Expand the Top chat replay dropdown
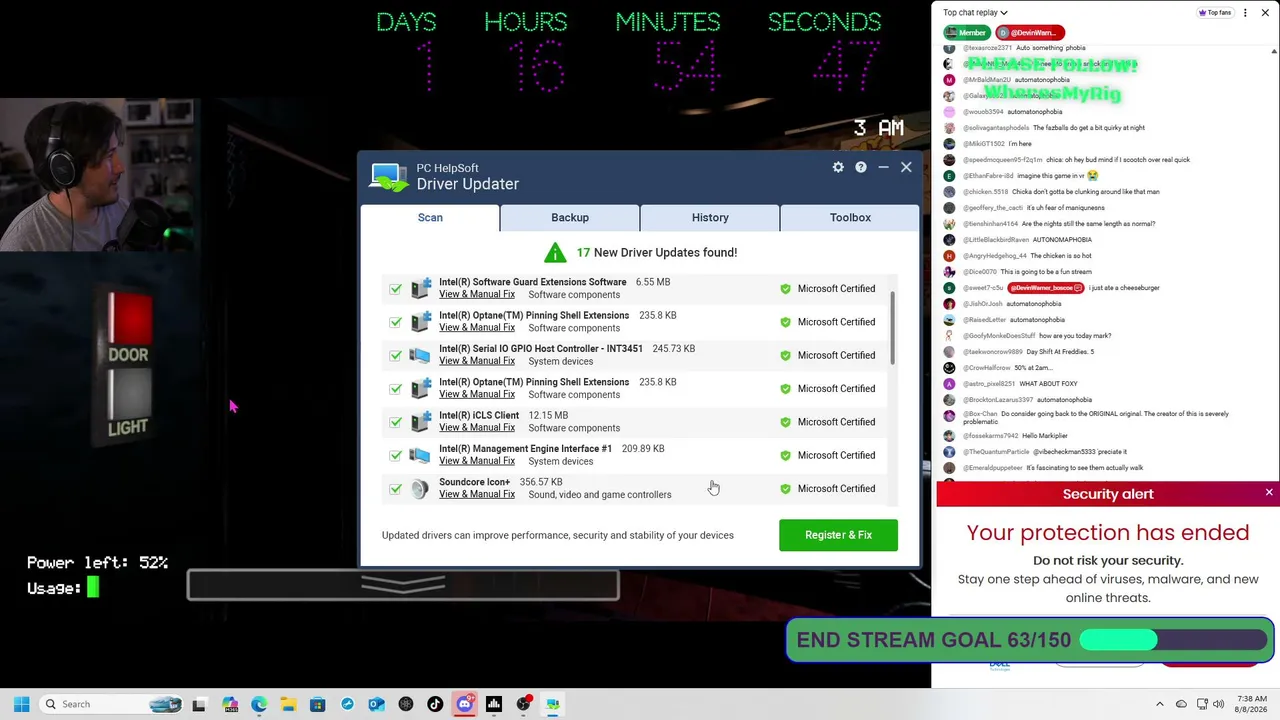The height and width of the screenshot is (720, 1280). (975, 13)
